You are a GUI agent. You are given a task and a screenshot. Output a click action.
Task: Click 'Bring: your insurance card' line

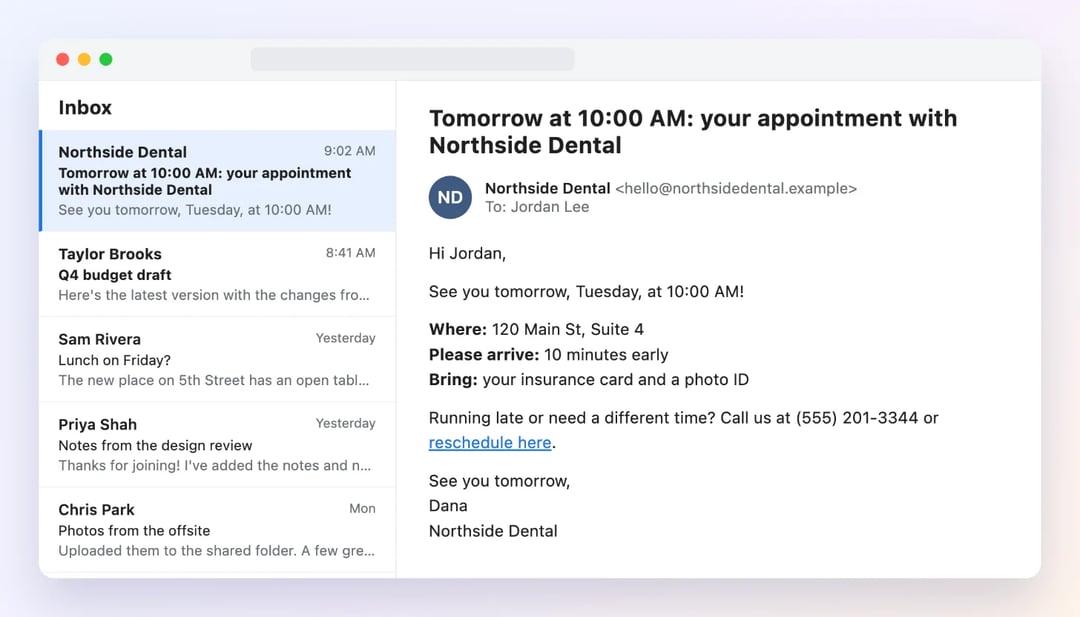pyautogui.click(x=588, y=379)
